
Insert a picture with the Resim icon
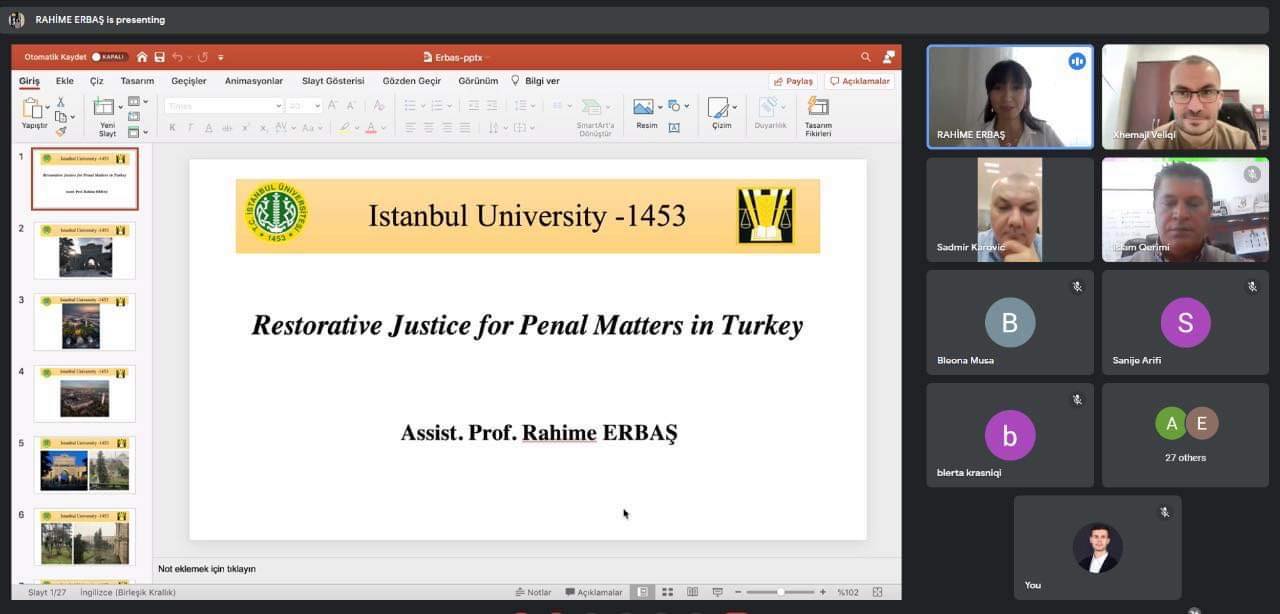(643, 107)
